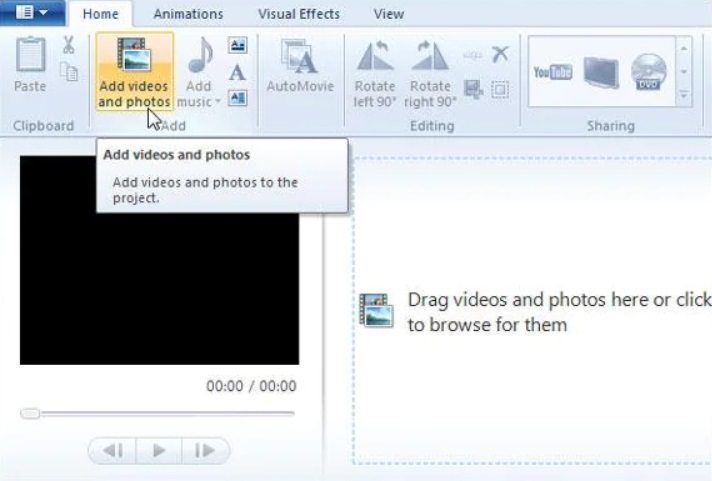Open the Visual Effects tab
712x481 pixels.
(x=298, y=14)
